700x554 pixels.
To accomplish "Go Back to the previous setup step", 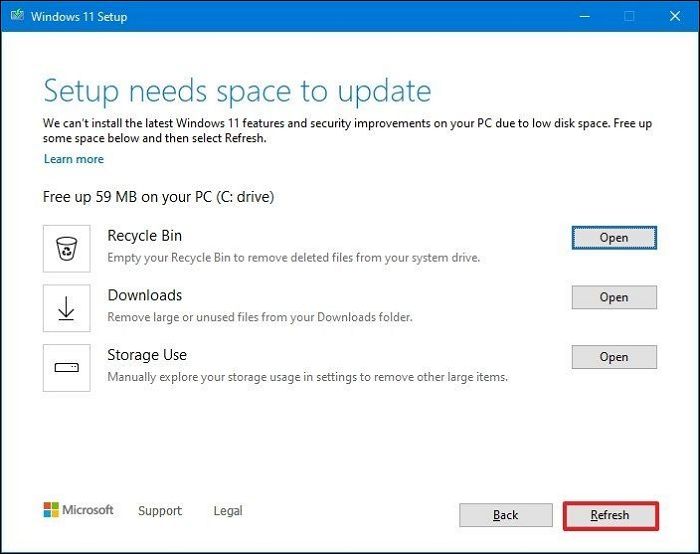I will click(506, 515).
